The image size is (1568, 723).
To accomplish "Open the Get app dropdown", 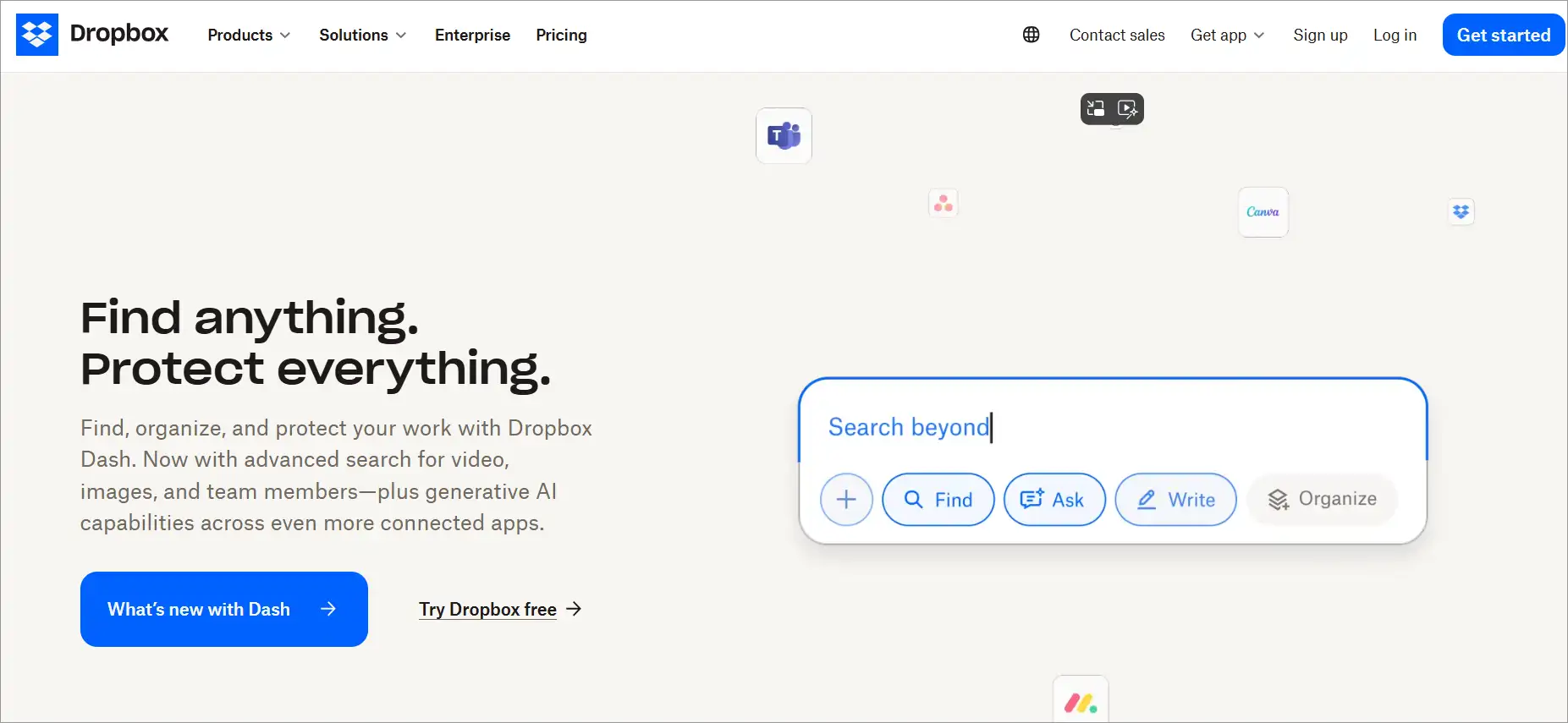I will pos(1227,35).
